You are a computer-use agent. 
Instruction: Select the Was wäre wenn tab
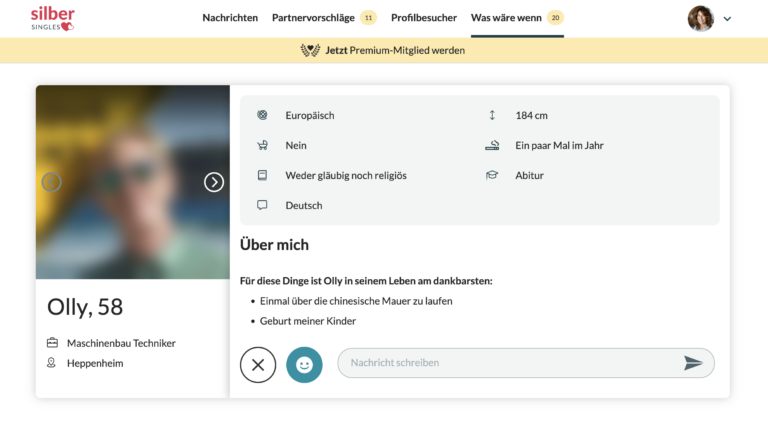pyautogui.click(x=507, y=18)
